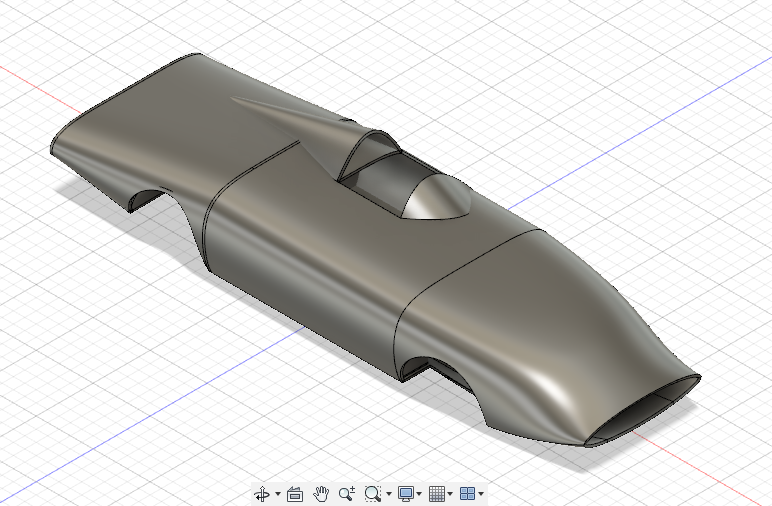Viewport: 772px width, 506px height.
Task: Open the Viewports layout icon
Action: [467, 493]
